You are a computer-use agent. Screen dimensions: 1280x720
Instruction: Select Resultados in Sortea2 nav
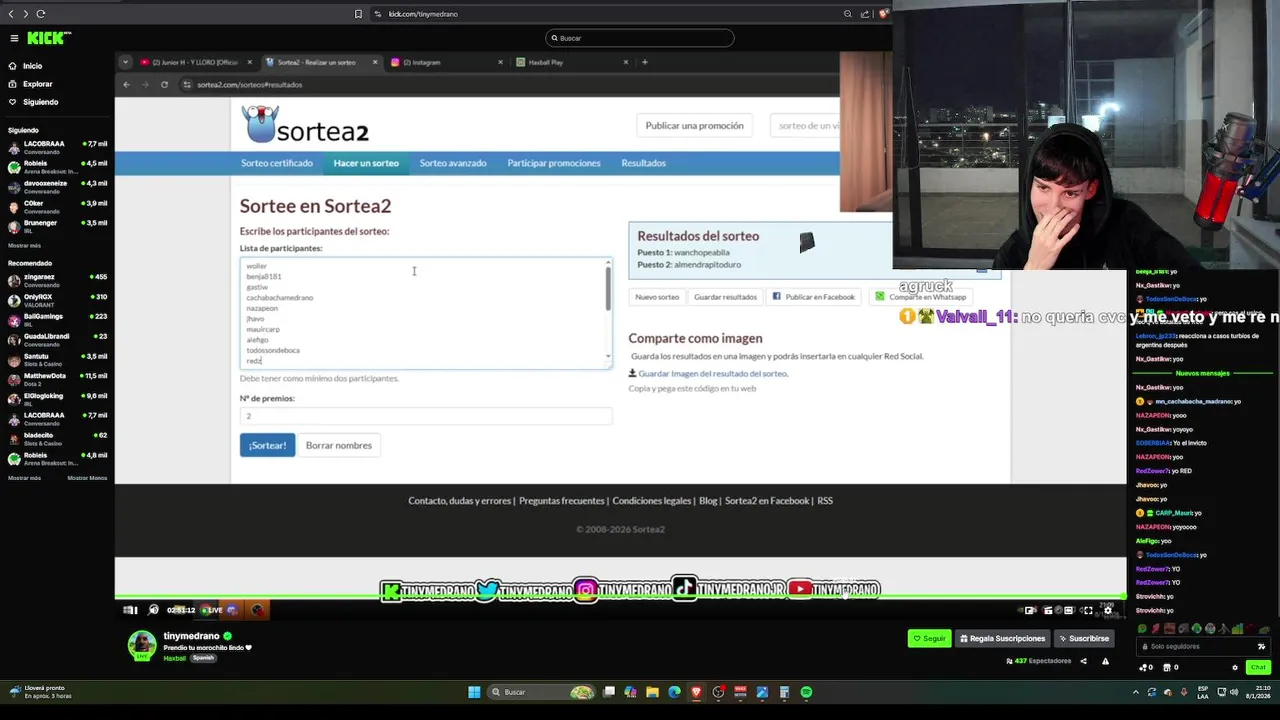pyautogui.click(x=643, y=163)
